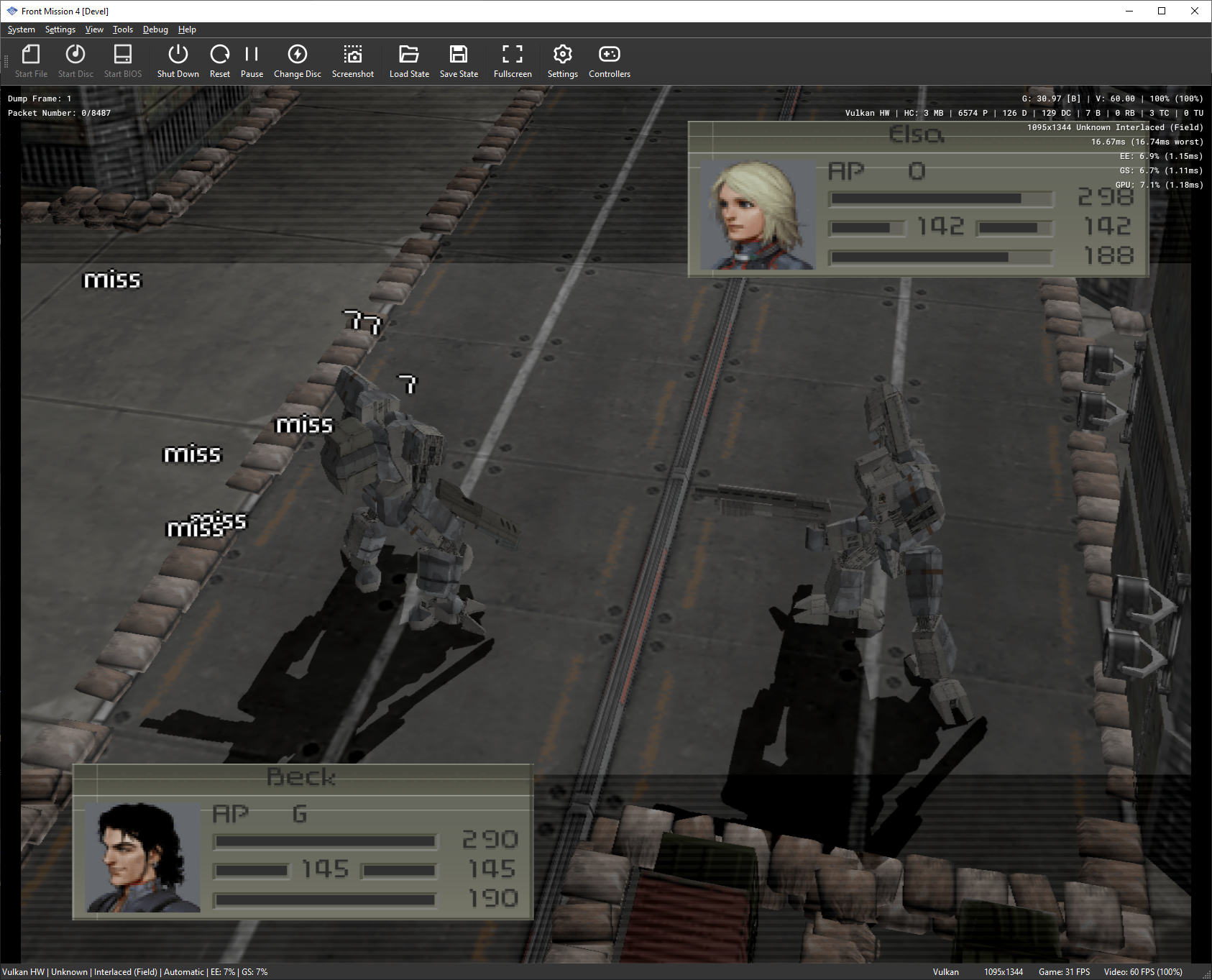This screenshot has width=1212, height=980.
Task: Click Elsa's top HP bar showing 298
Action: click(x=940, y=198)
